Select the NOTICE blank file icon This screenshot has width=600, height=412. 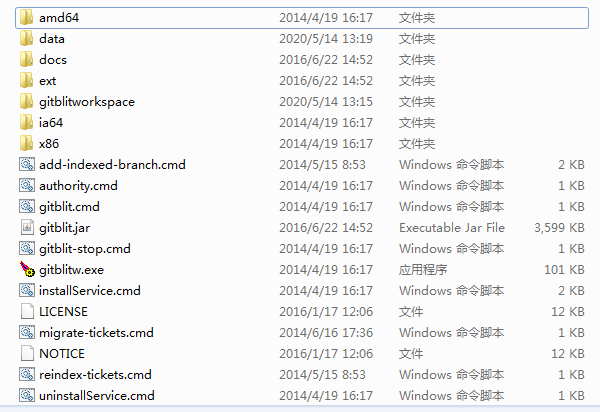tap(27, 353)
